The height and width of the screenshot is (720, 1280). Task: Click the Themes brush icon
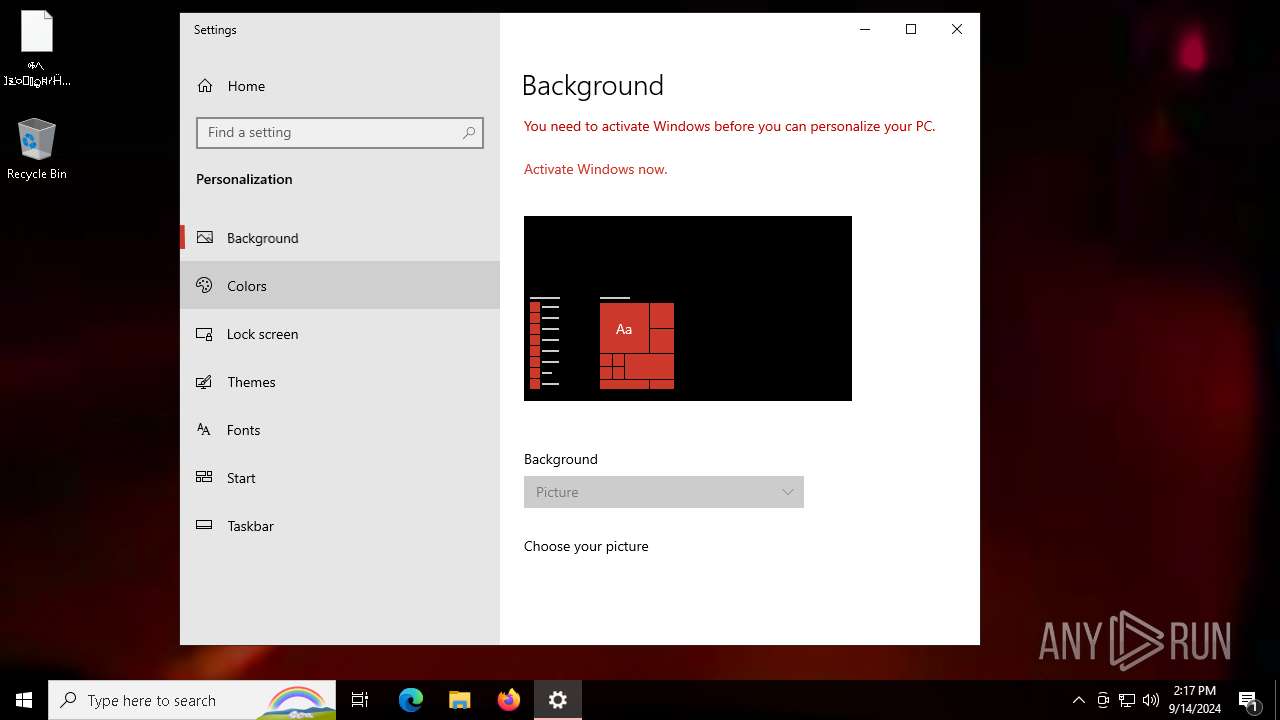[205, 382]
